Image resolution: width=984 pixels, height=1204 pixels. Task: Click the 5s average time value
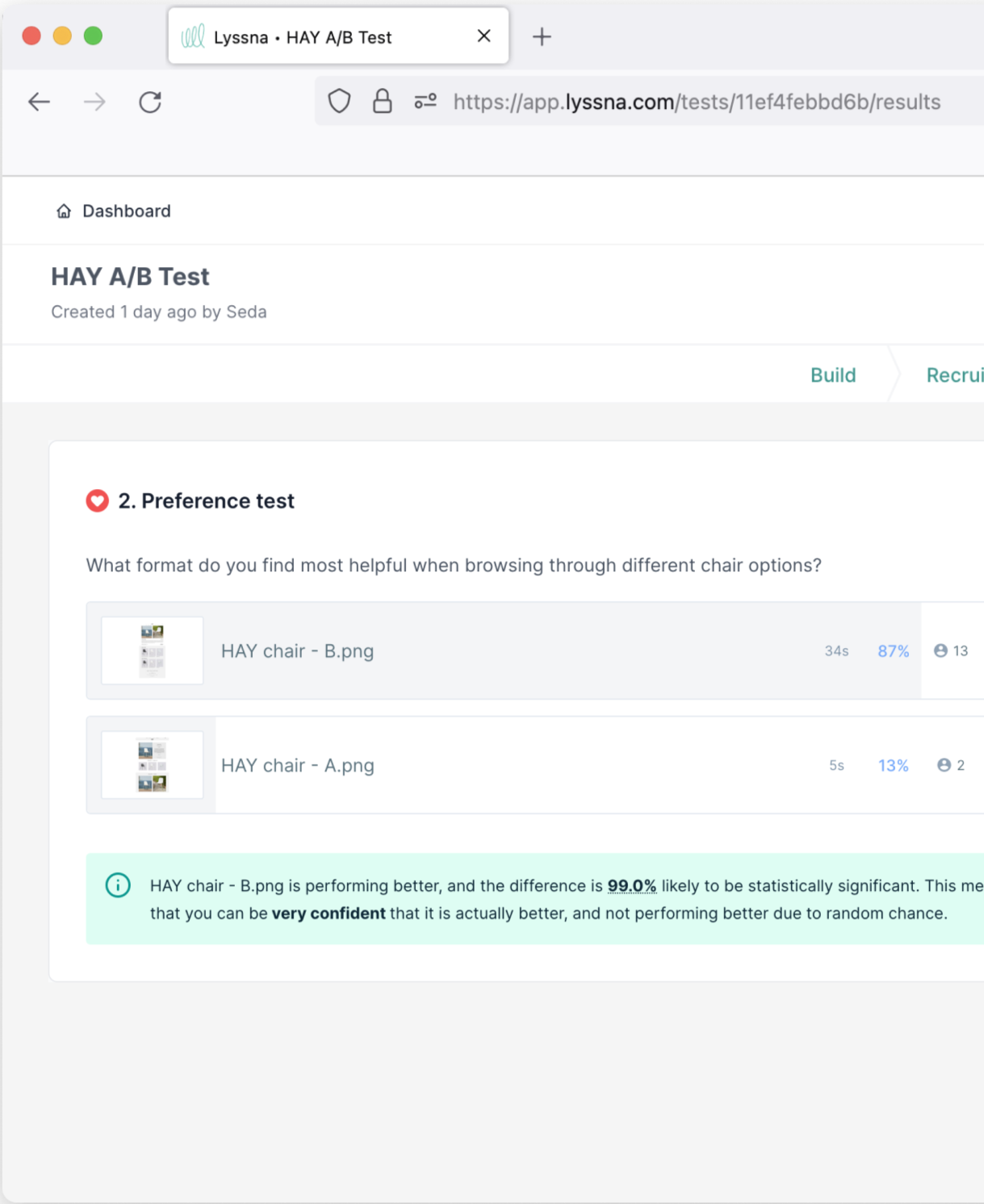[836, 766]
